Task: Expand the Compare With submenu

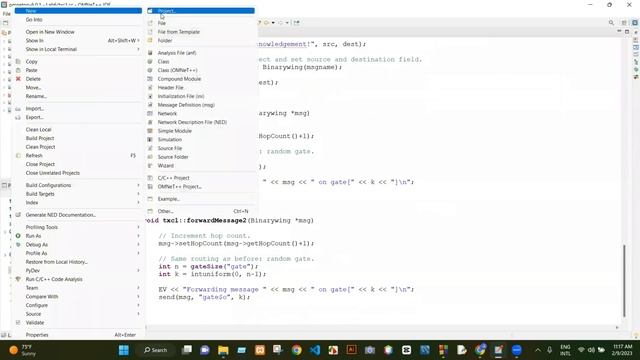Action: click(78, 297)
